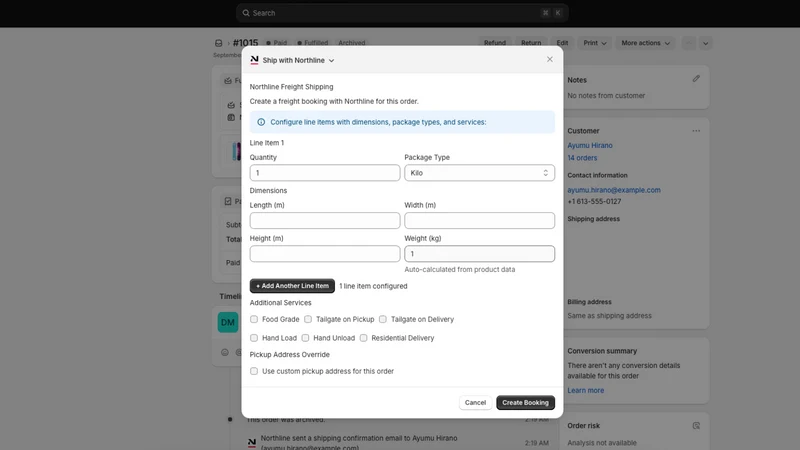Image resolution: width=800 pixels, height=450 pixels.
Task: Open the Customer card three-dot menu
Action: [x=696, y=131]
